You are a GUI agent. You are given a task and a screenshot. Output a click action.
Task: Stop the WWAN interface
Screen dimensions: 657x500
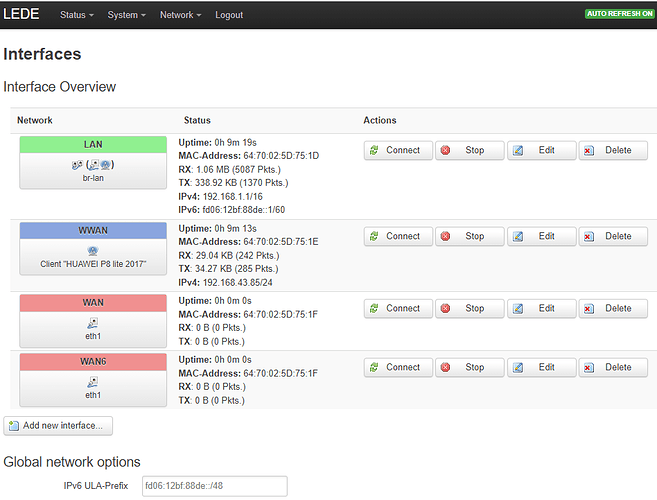[467, 237]
